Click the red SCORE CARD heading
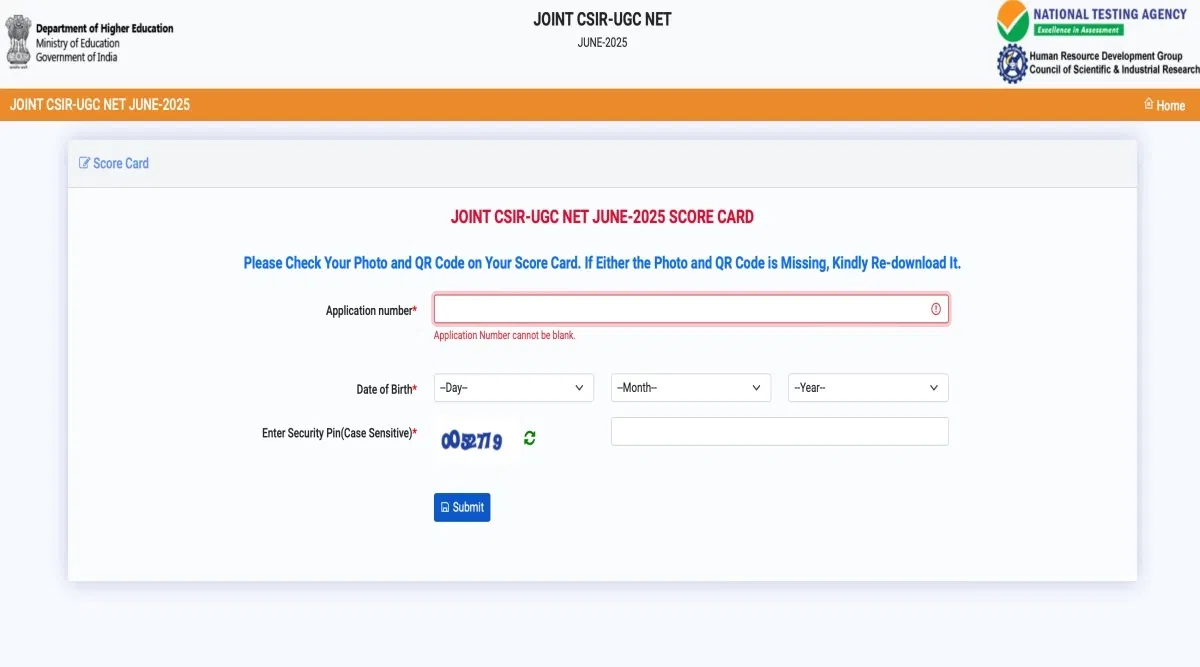This screenshot has height=667, width=1200. point(602,217)
